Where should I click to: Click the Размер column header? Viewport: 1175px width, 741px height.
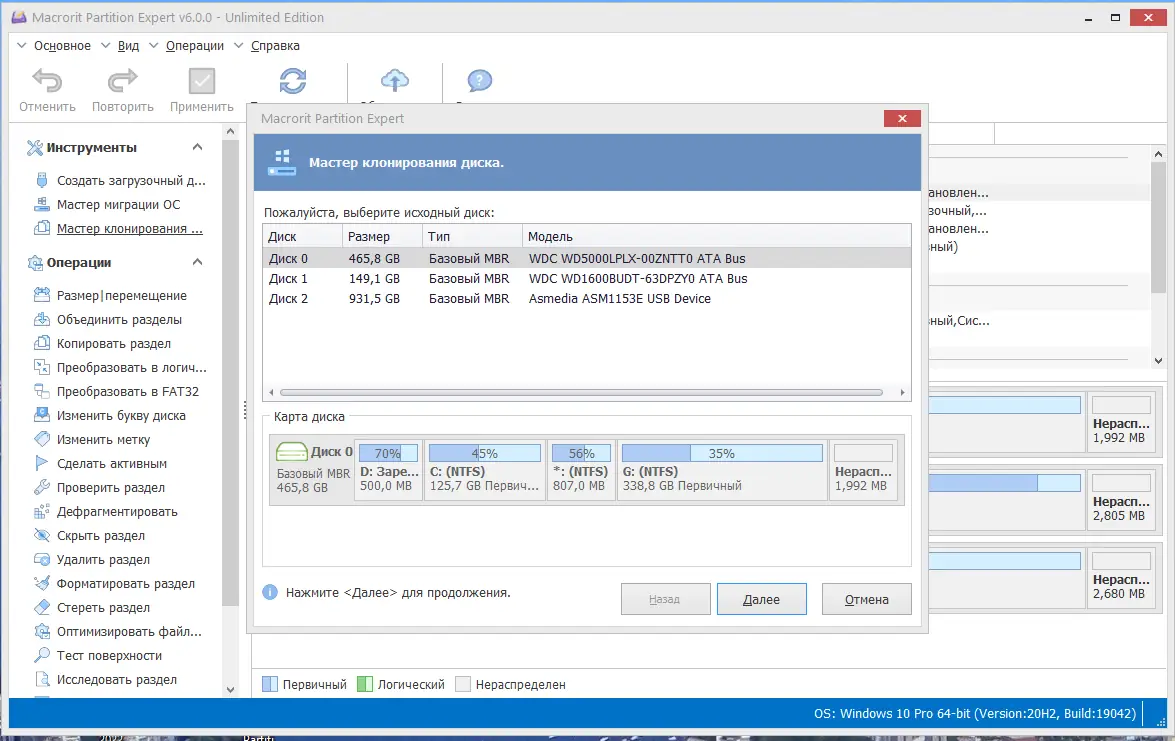point(383,236)
